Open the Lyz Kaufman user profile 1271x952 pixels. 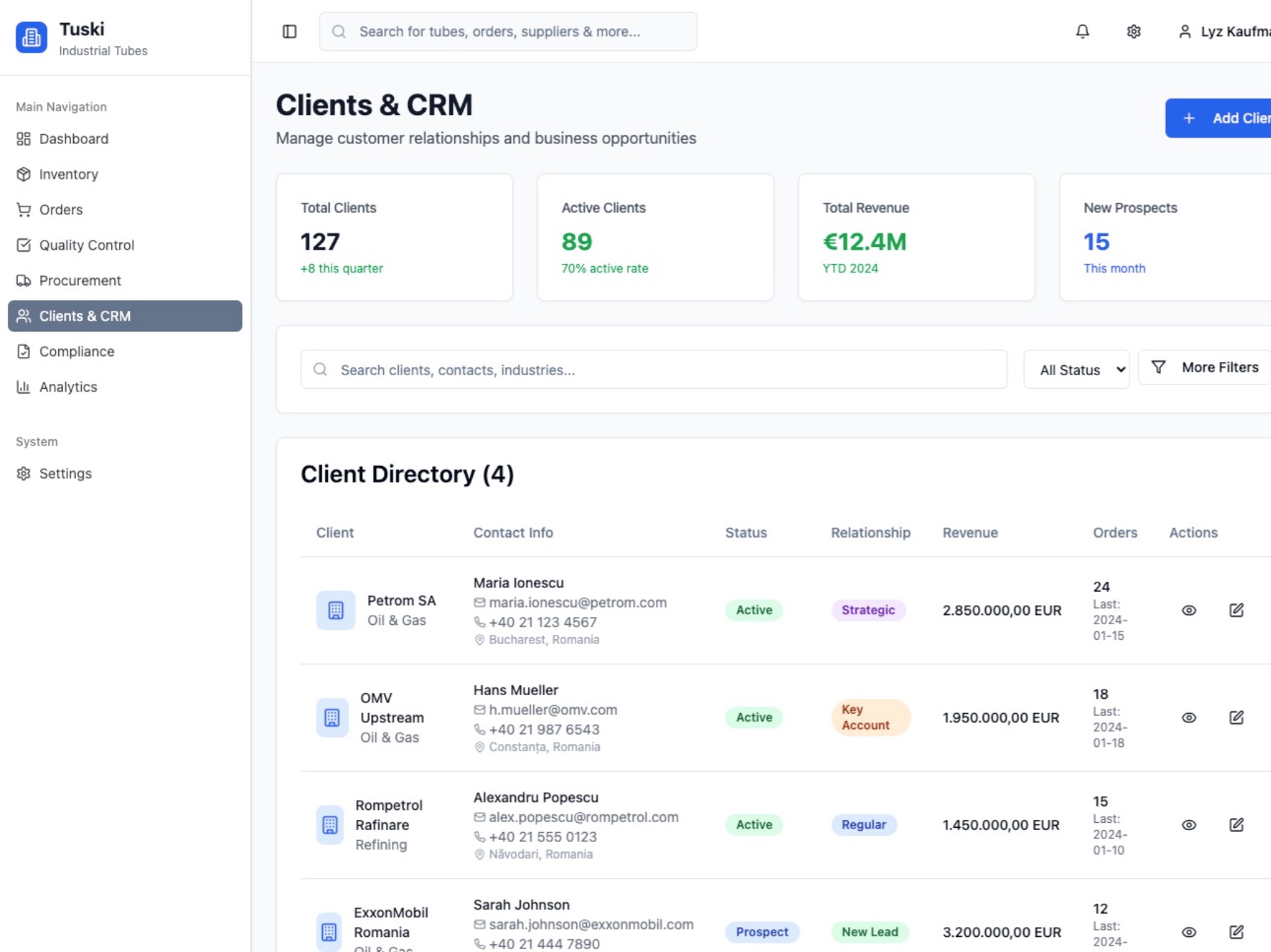coord(1224,31)
